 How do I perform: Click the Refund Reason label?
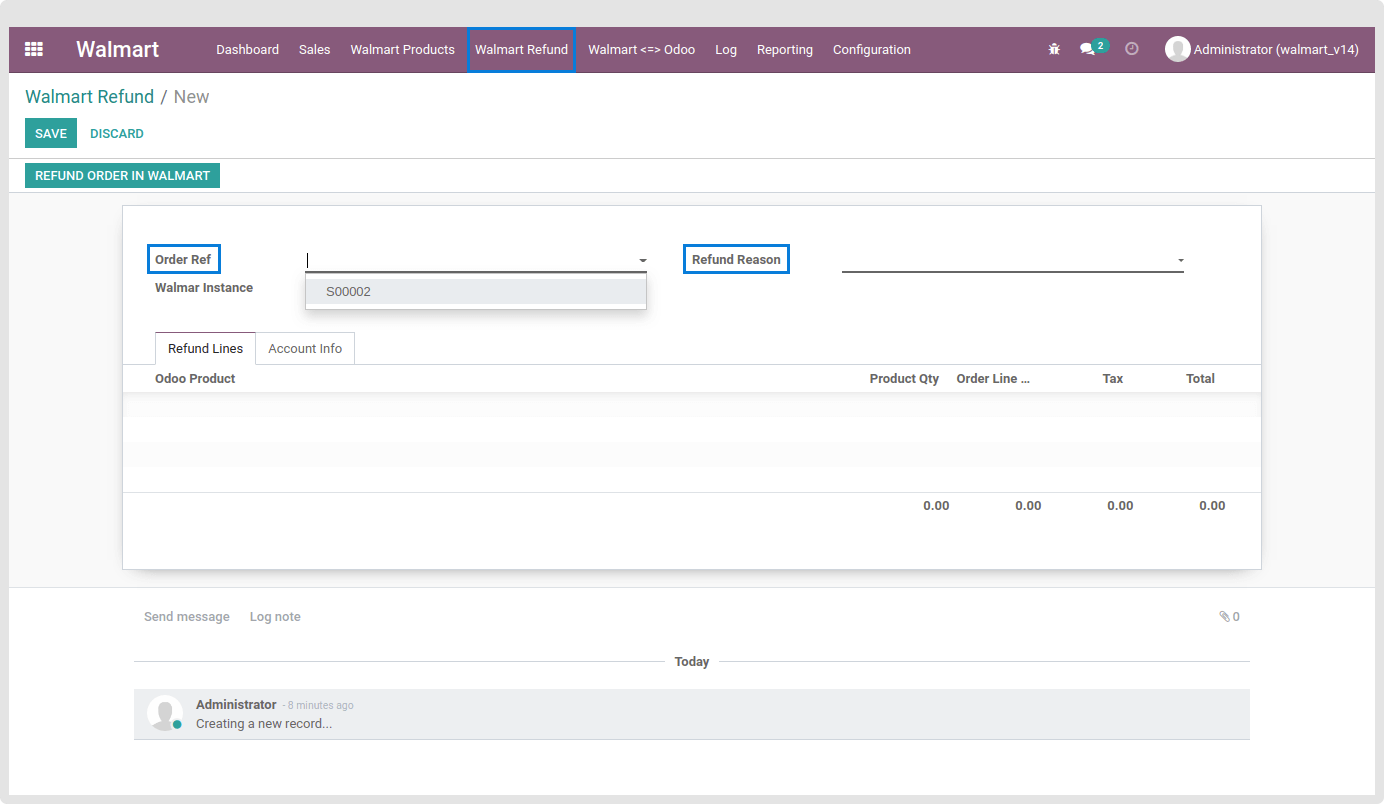[736, 260]
